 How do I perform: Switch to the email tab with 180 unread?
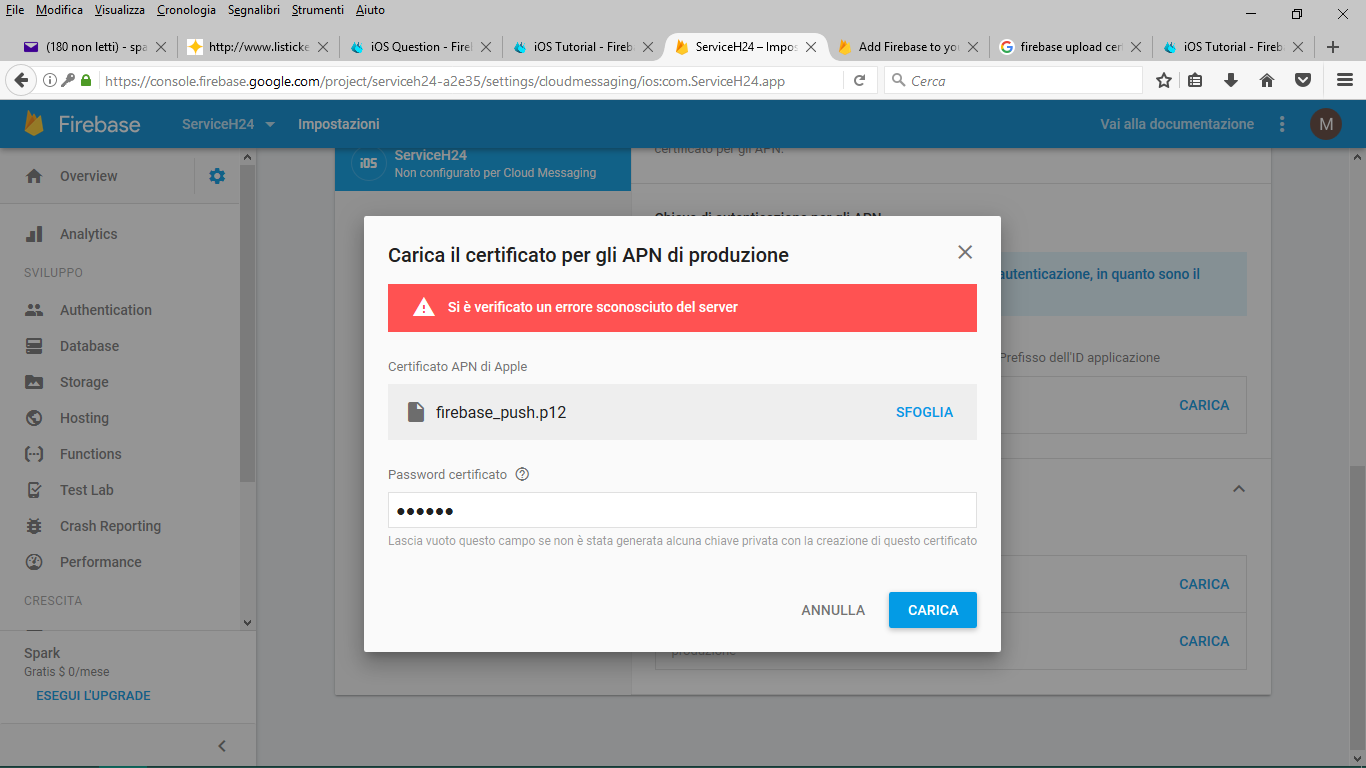point(95,47)
